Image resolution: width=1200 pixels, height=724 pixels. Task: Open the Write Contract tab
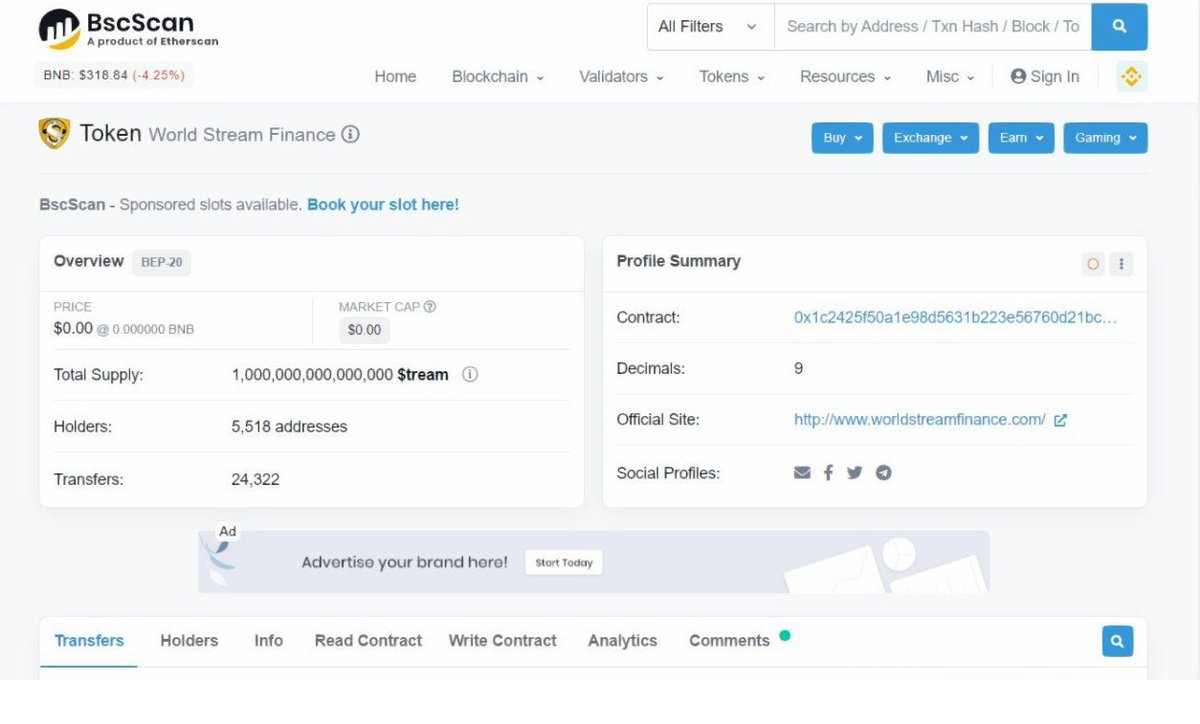502,641
